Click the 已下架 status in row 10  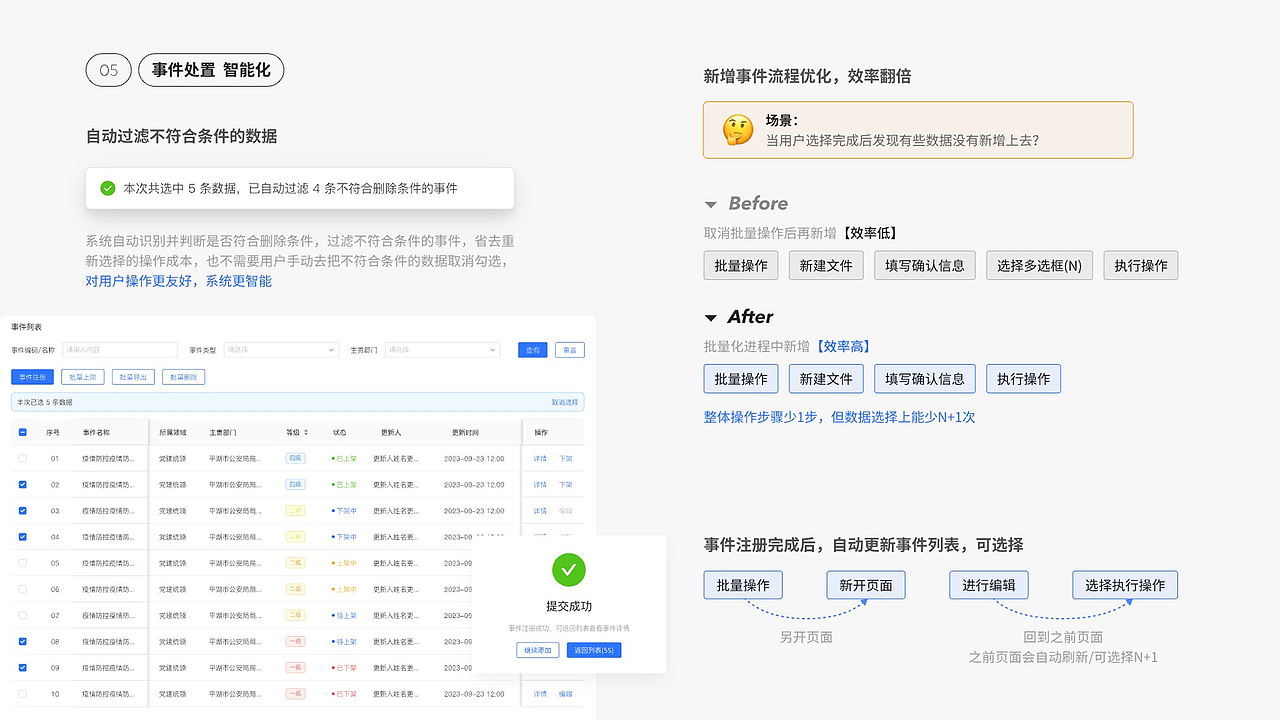coord(345,693)
